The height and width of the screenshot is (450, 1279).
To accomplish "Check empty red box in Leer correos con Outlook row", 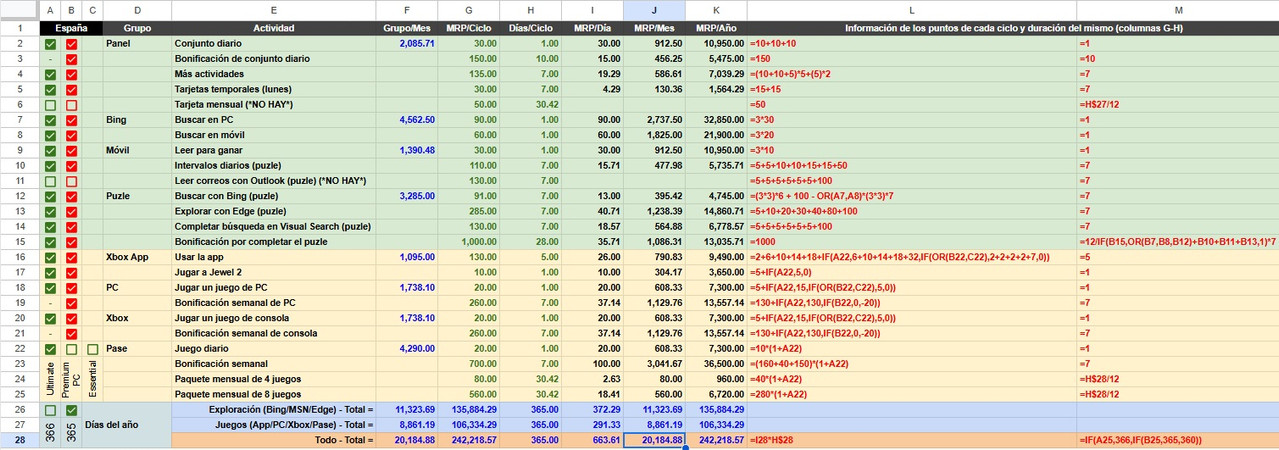I will pyautogui.click(x=71, y=180).
